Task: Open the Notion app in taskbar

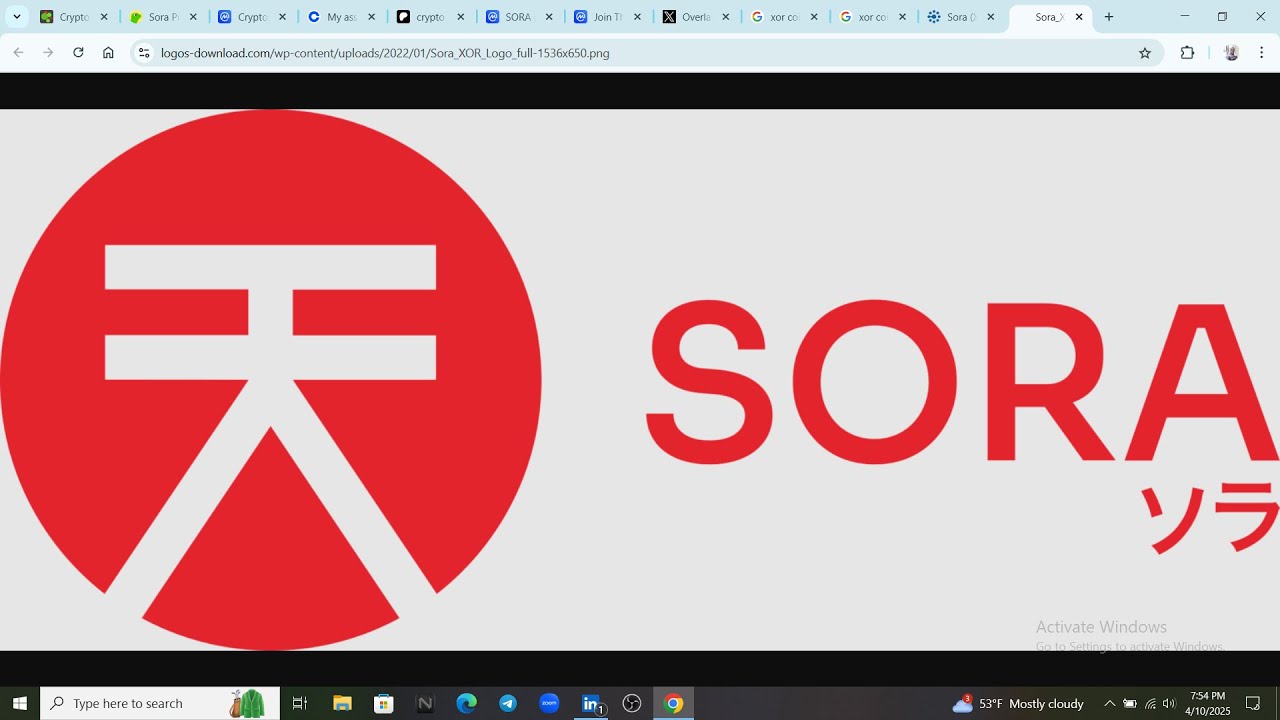Action: 425,703
